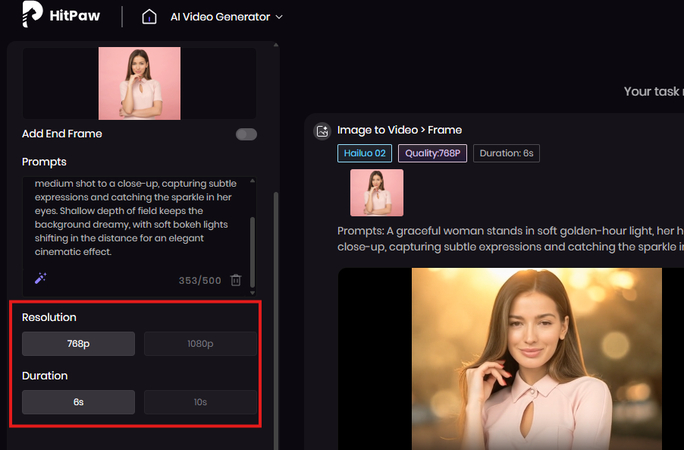Open the task's source image thumbnail
Screen dimensions: 684x450
(376, 192)
